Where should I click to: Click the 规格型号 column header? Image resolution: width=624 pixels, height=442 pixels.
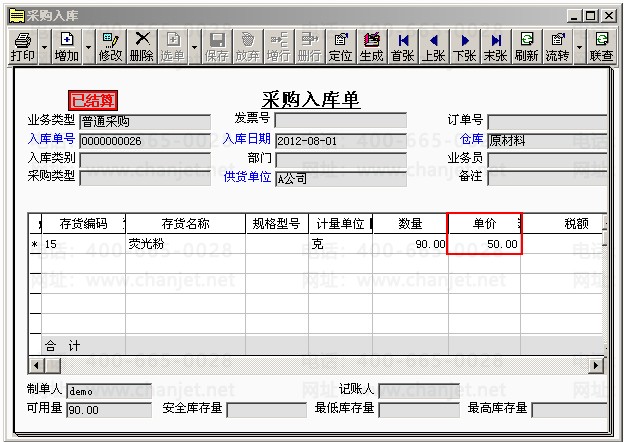pos(277,224)
